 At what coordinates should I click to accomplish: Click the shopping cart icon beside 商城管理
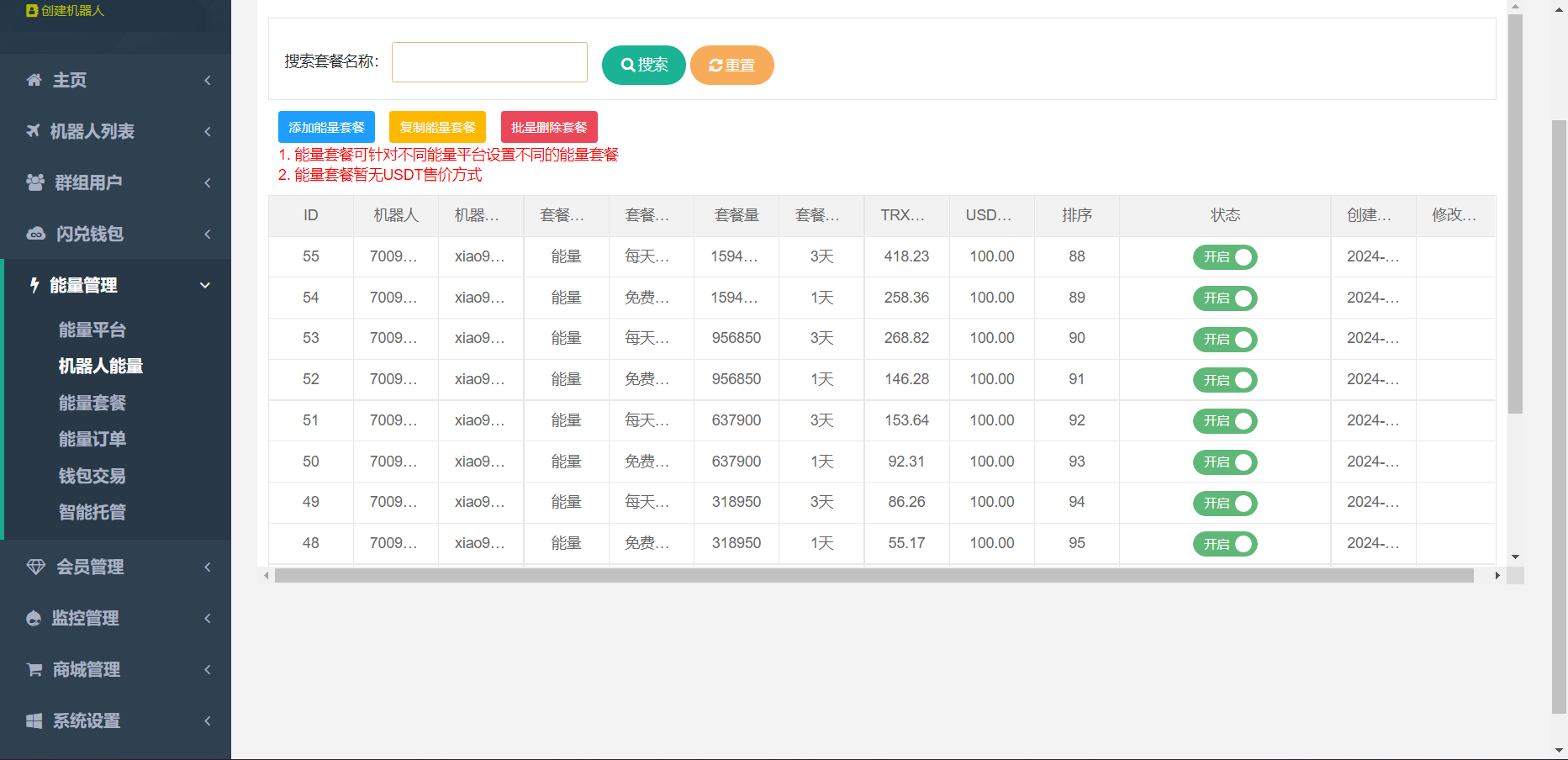click(x=34, y=669)
